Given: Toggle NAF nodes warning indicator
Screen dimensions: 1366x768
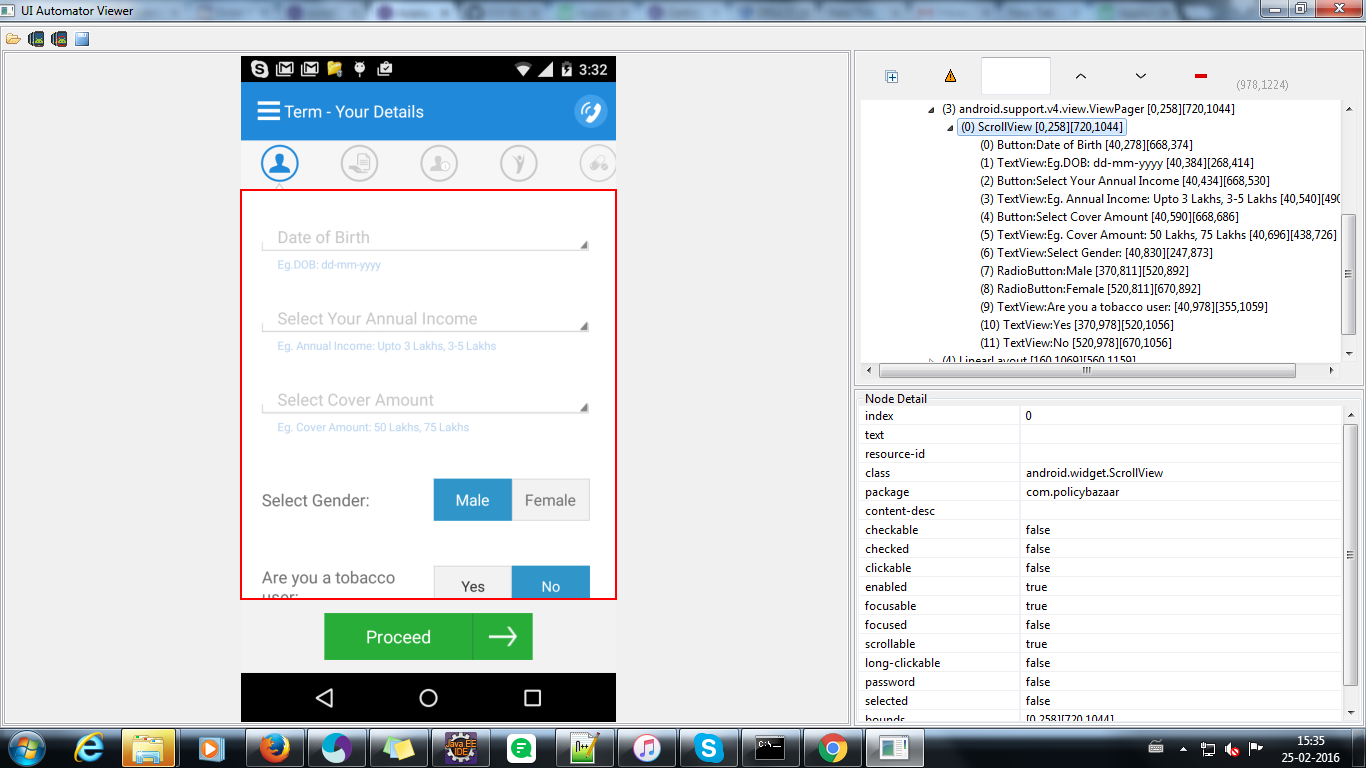Looking at the screenshot, I should tap(950, 75).
